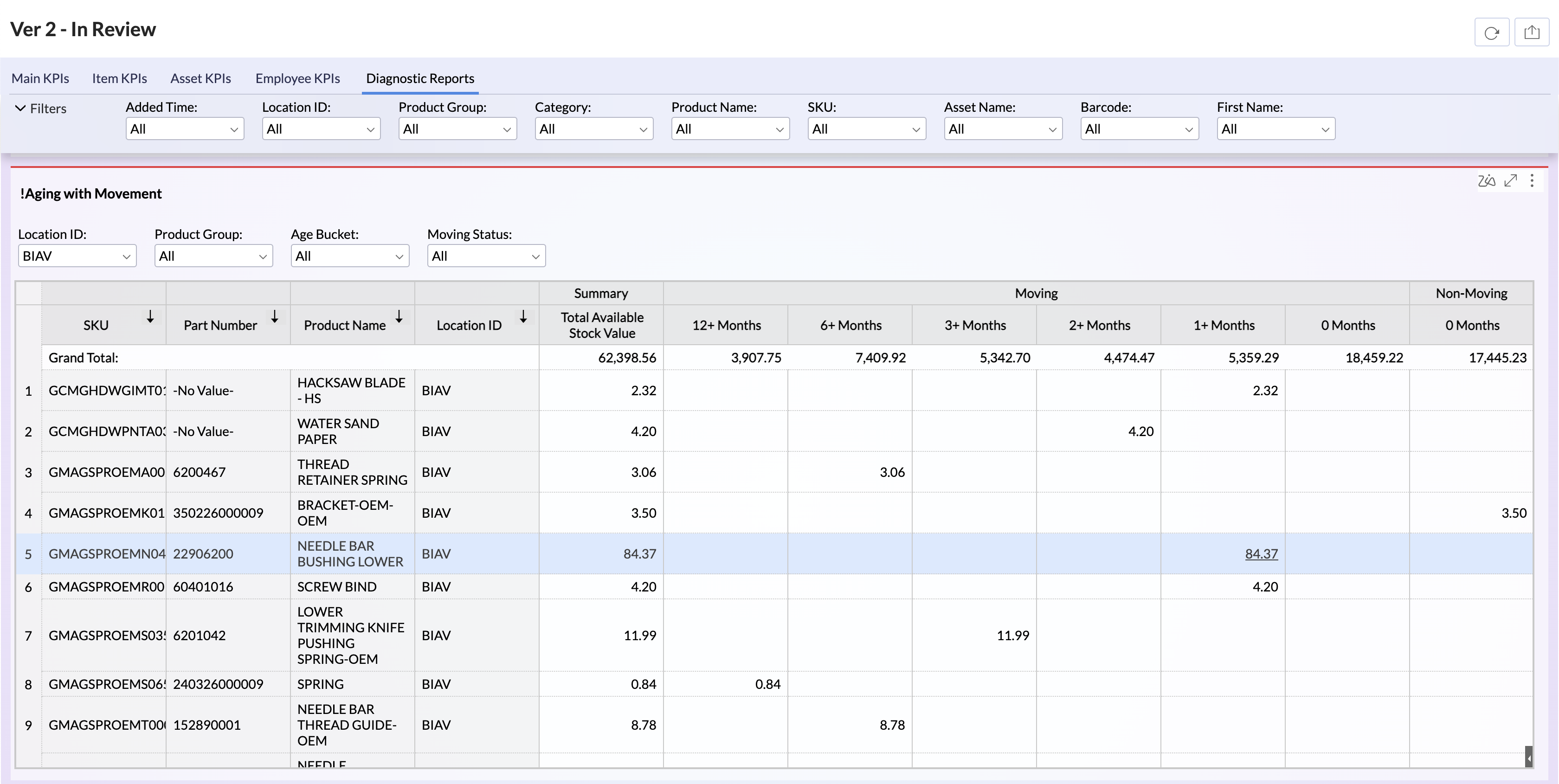Image resolution: width=1559 pixels, height=784 pixels.
Task: Collapse the Filters section chevron
Action: 20,108
